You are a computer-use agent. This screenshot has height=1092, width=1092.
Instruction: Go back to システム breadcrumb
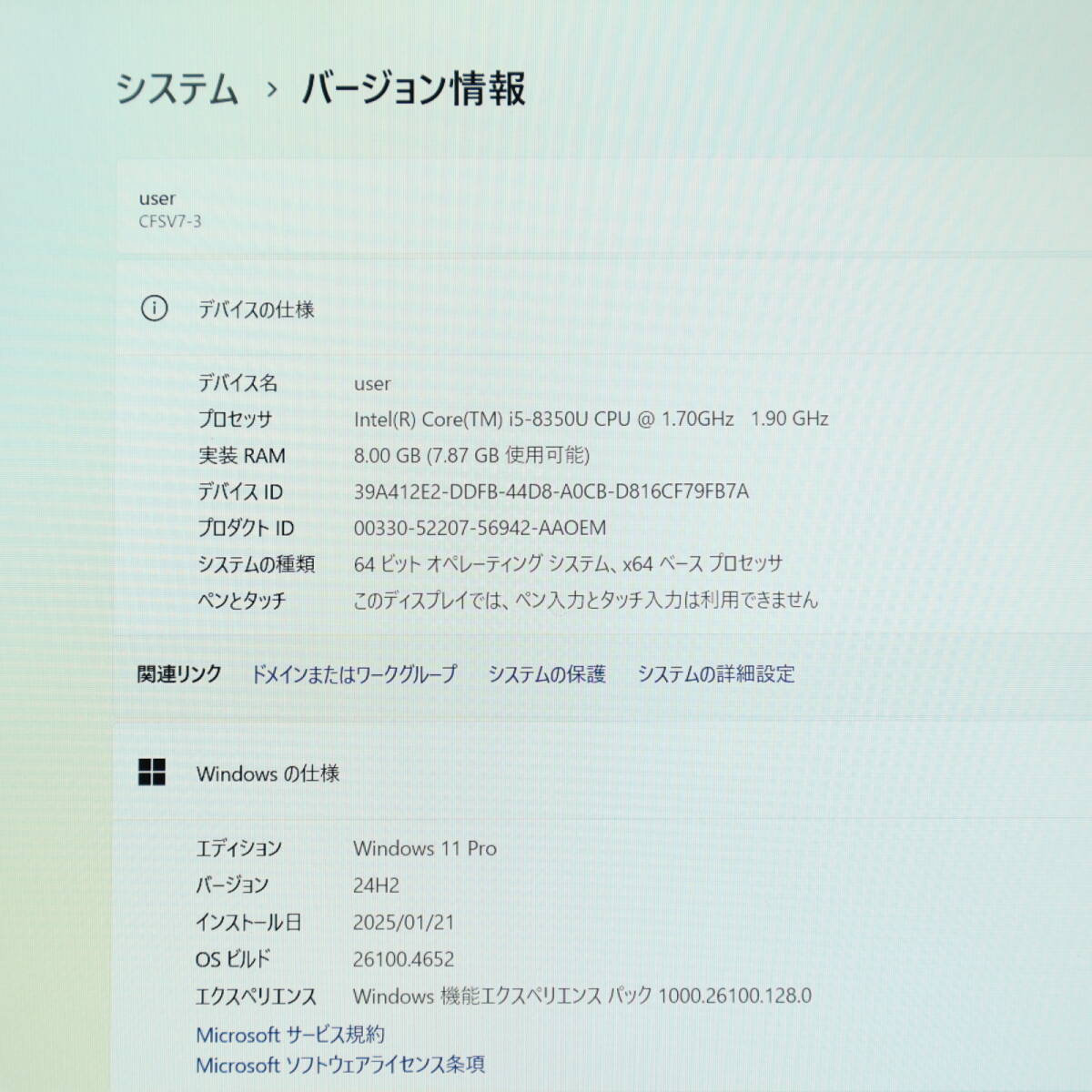pos(177,89)
